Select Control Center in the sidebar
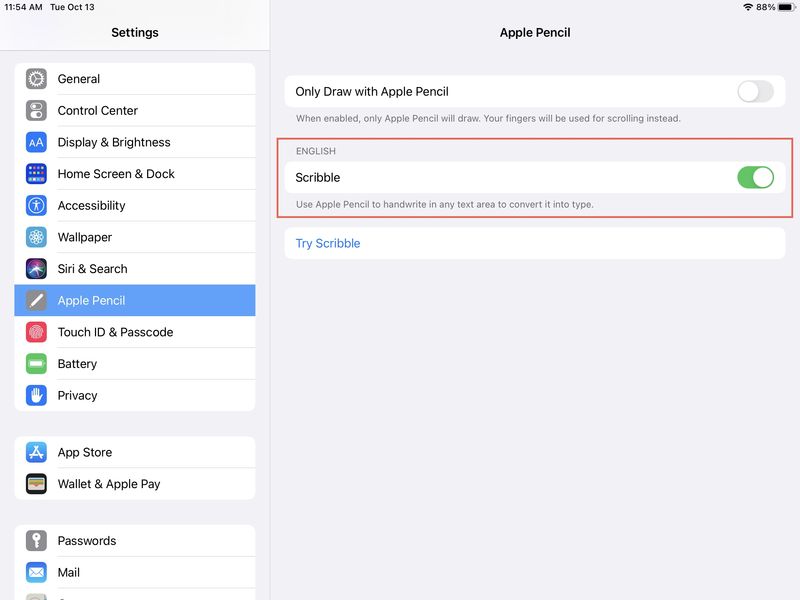 [135, 111]
